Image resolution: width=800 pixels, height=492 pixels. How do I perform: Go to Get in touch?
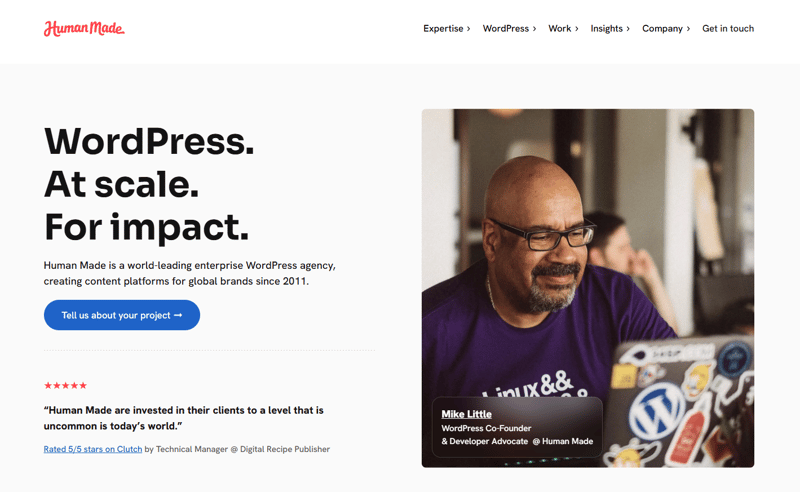click(x=728, y=29)
